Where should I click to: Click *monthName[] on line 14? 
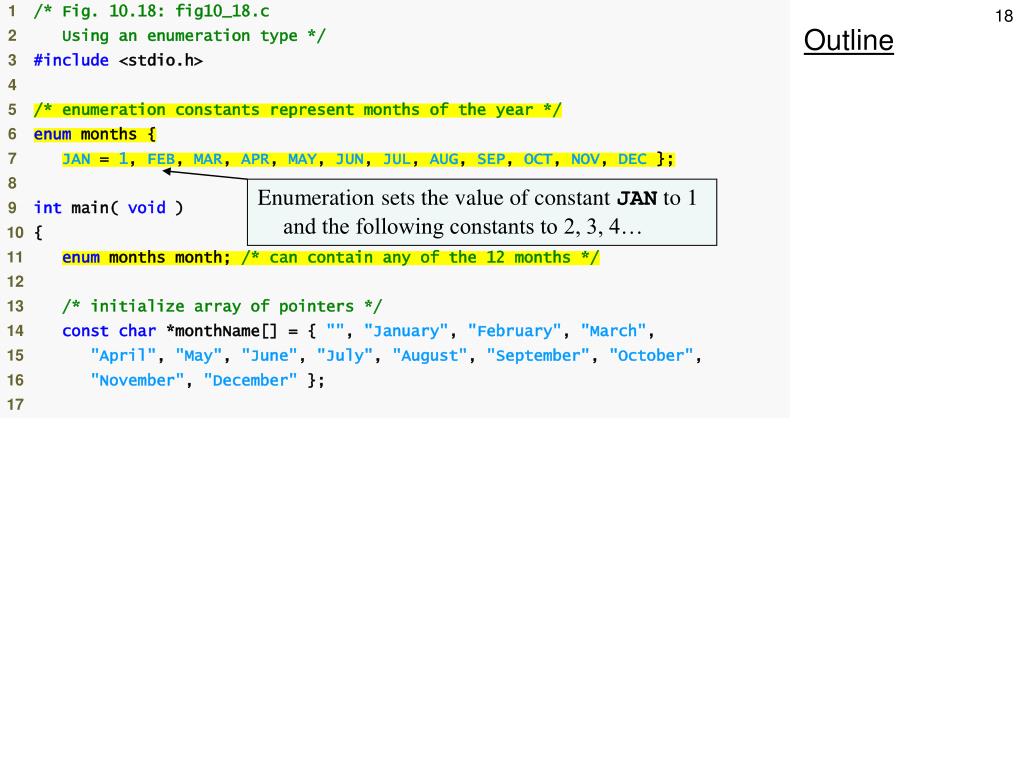tap(222, 331)
